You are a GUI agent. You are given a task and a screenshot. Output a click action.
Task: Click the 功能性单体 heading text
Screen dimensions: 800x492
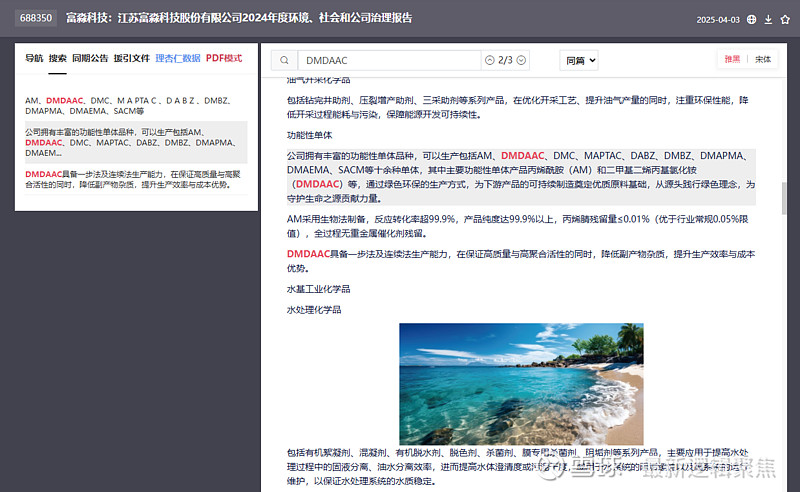click(309, 135)
